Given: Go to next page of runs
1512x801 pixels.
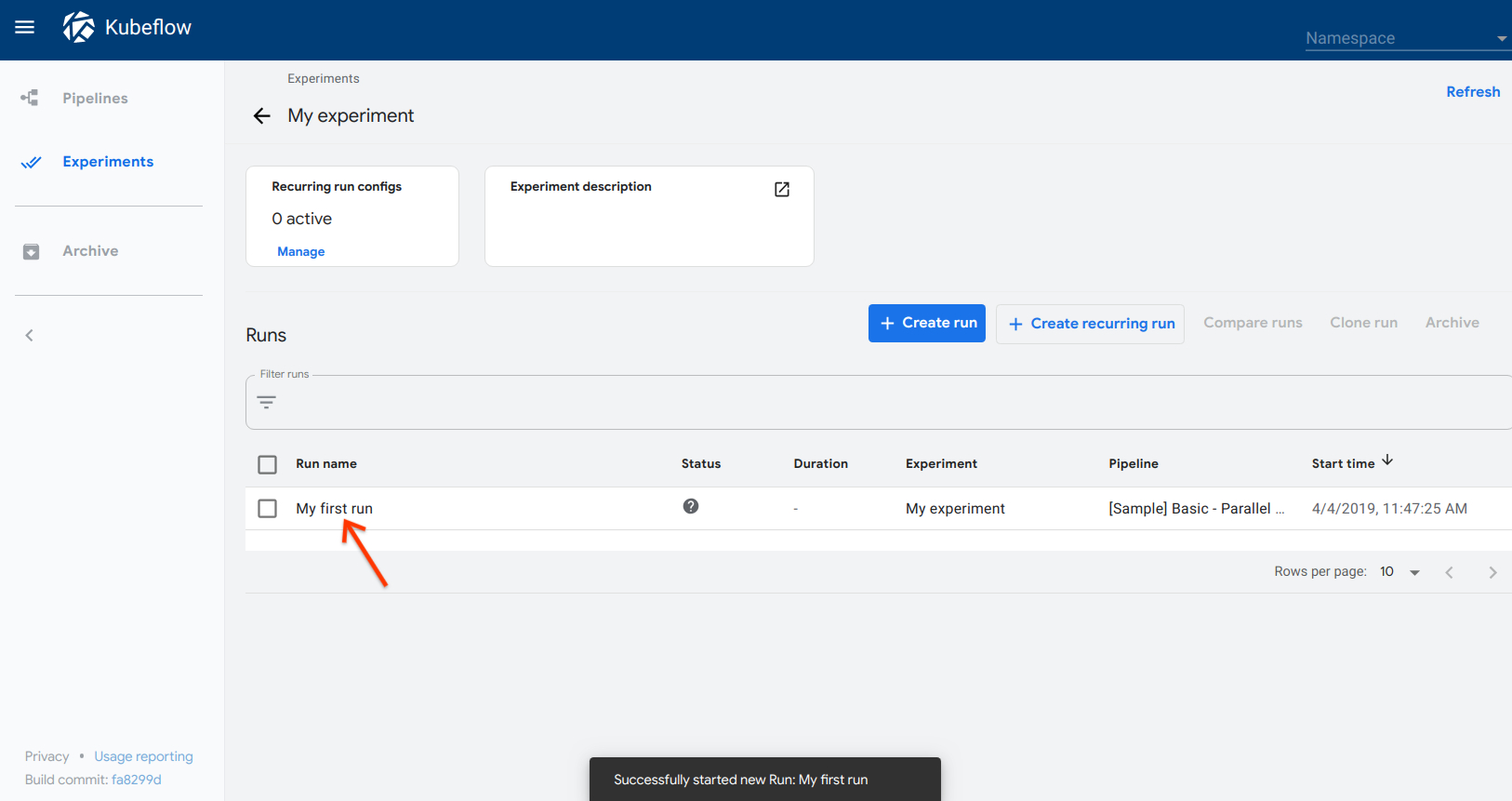Looking at the screenshot, I should tap(1492, 573).
